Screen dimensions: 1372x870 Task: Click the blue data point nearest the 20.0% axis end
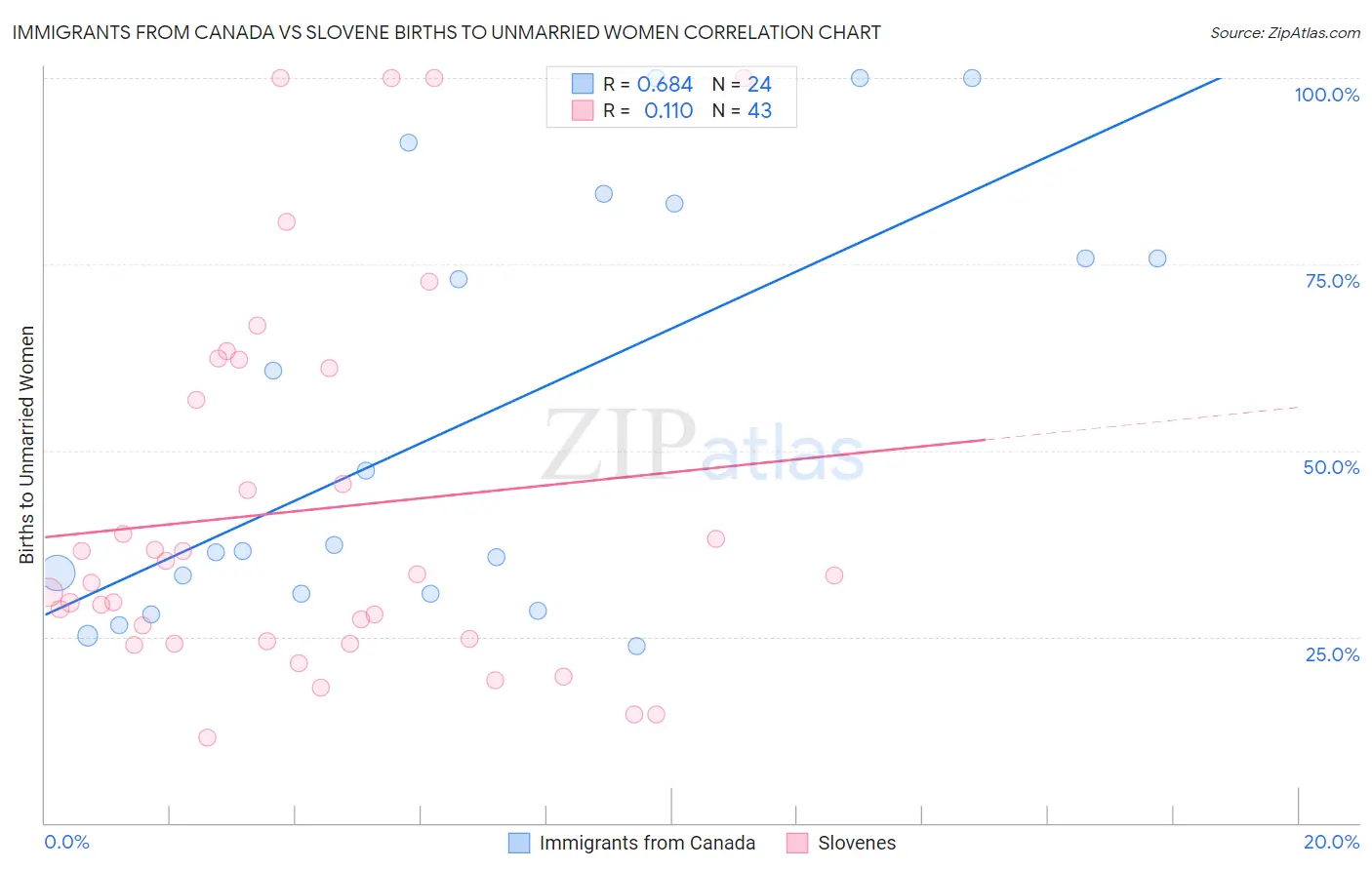coord(1157,258)
